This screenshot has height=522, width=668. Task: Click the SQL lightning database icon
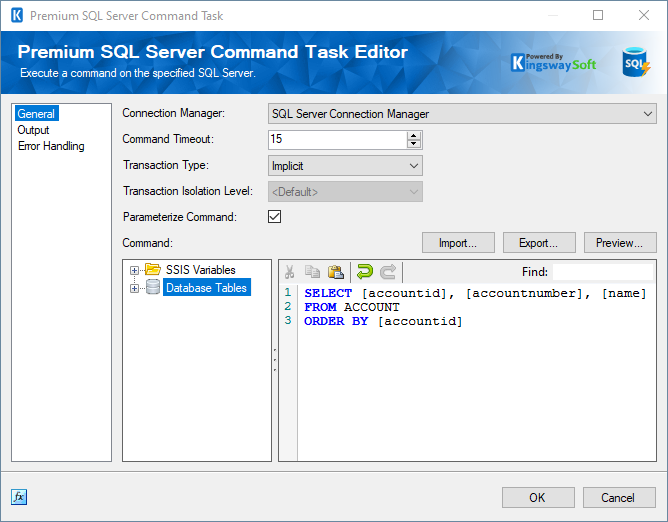(636, 62)
